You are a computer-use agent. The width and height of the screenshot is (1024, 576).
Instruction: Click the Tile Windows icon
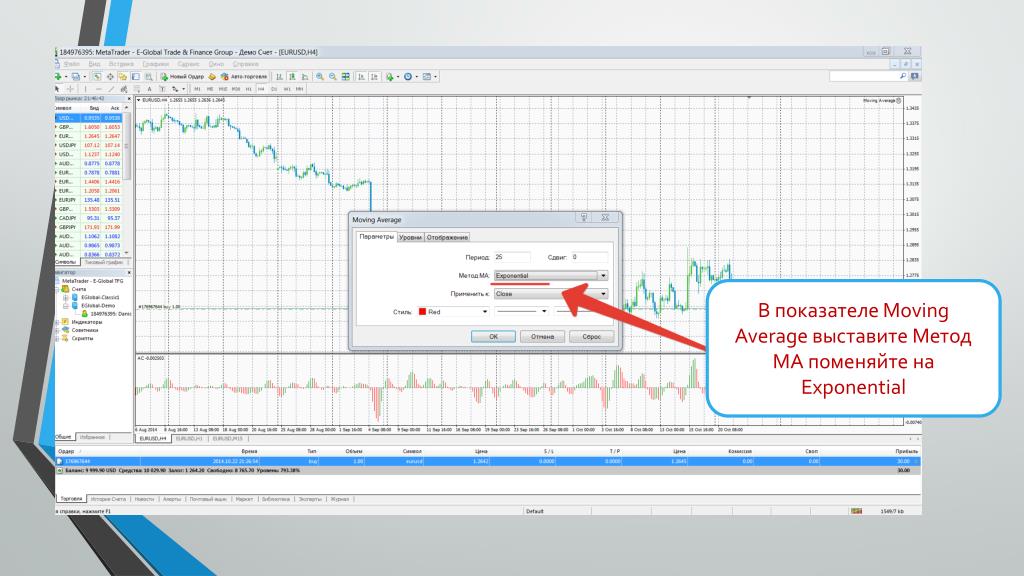[345, 76]
